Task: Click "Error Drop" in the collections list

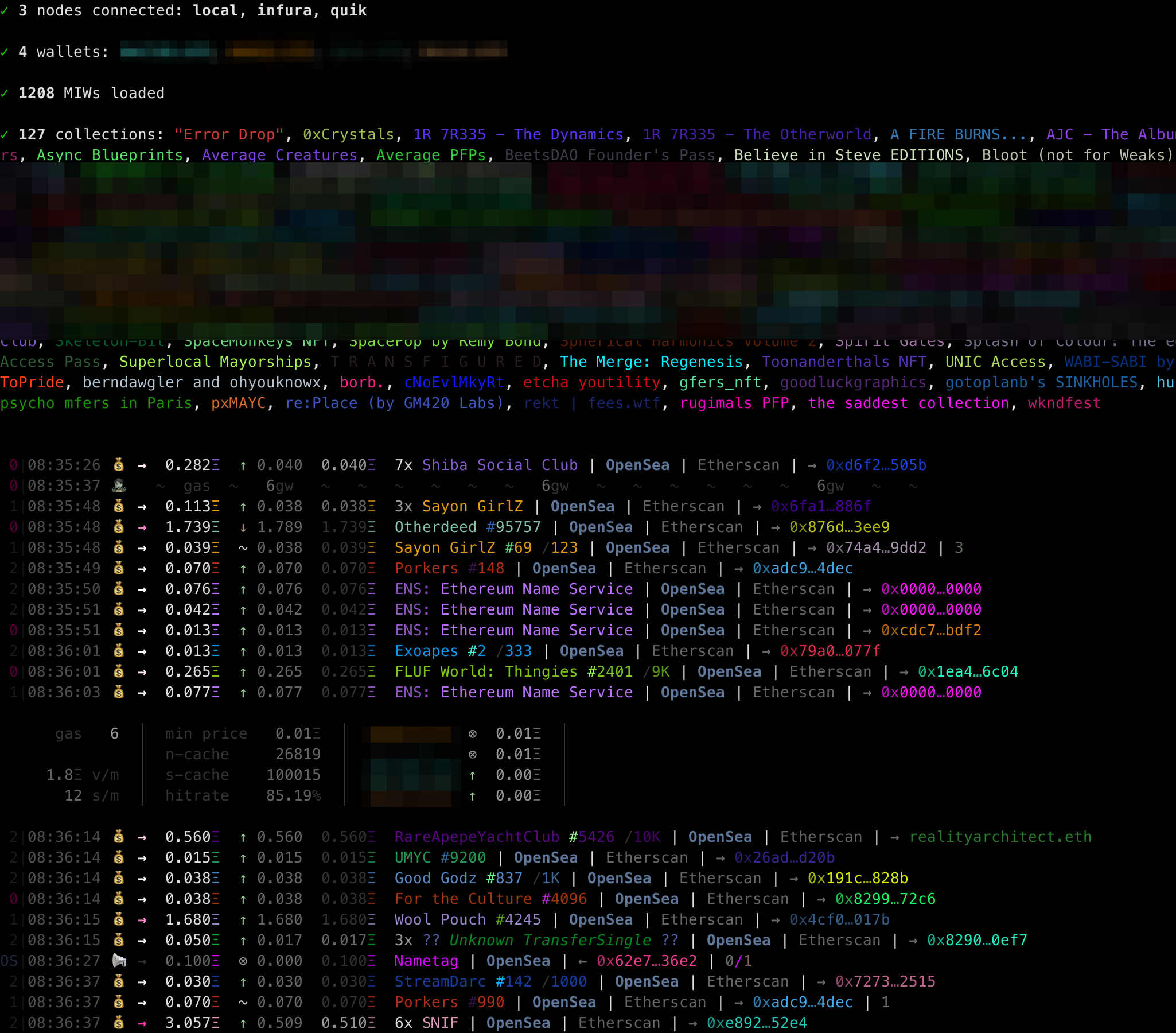Action: point(229,134)
